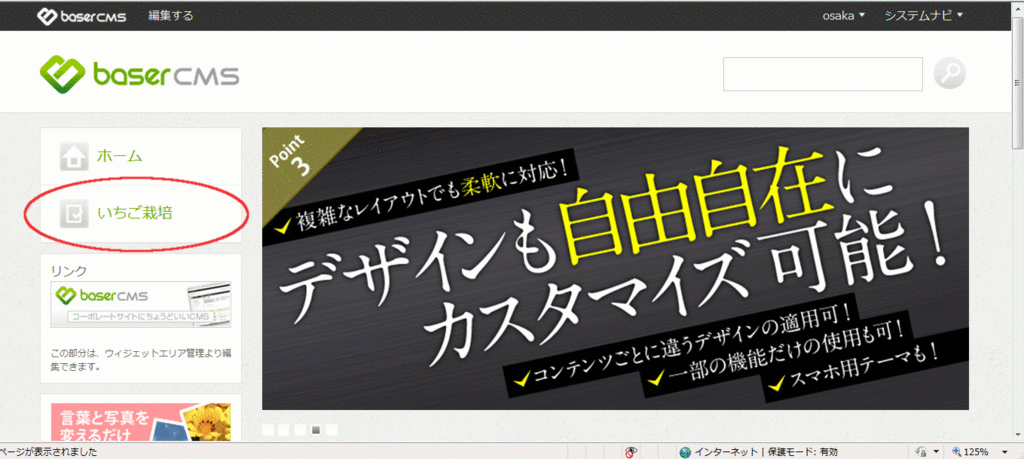Expand the osaka user dropdown

843,16
